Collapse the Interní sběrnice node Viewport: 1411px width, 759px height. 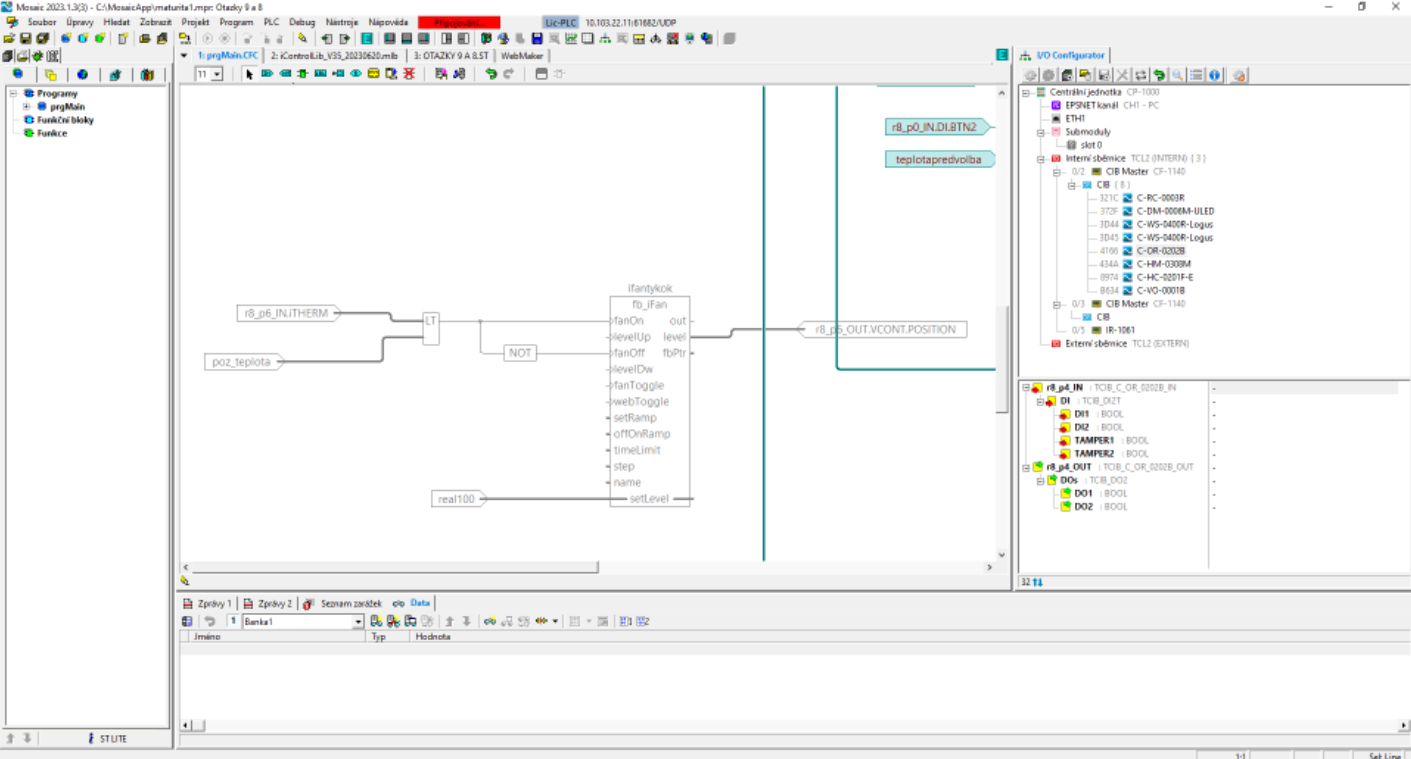point(1041,158)
